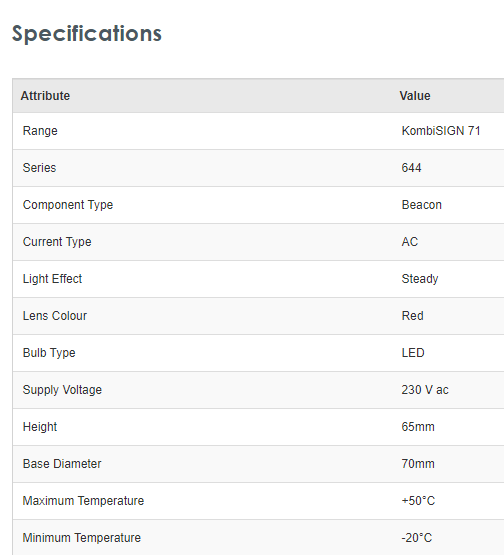Select the Series row label

39,168
